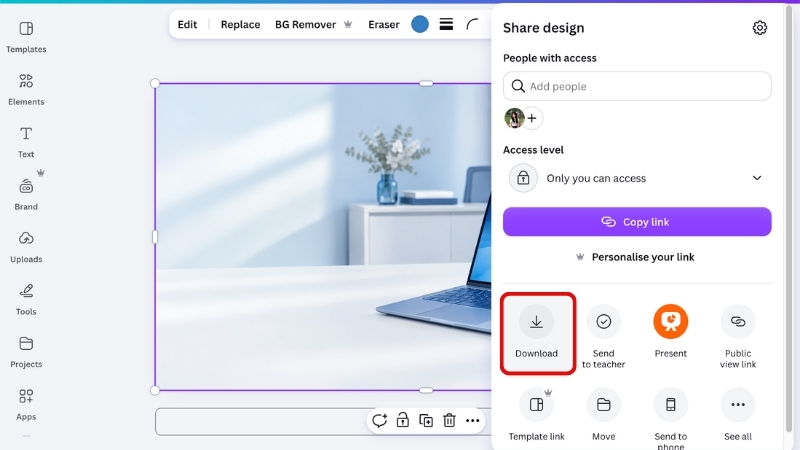
Task: Open the border style lines icon
Action: point(446,24)
